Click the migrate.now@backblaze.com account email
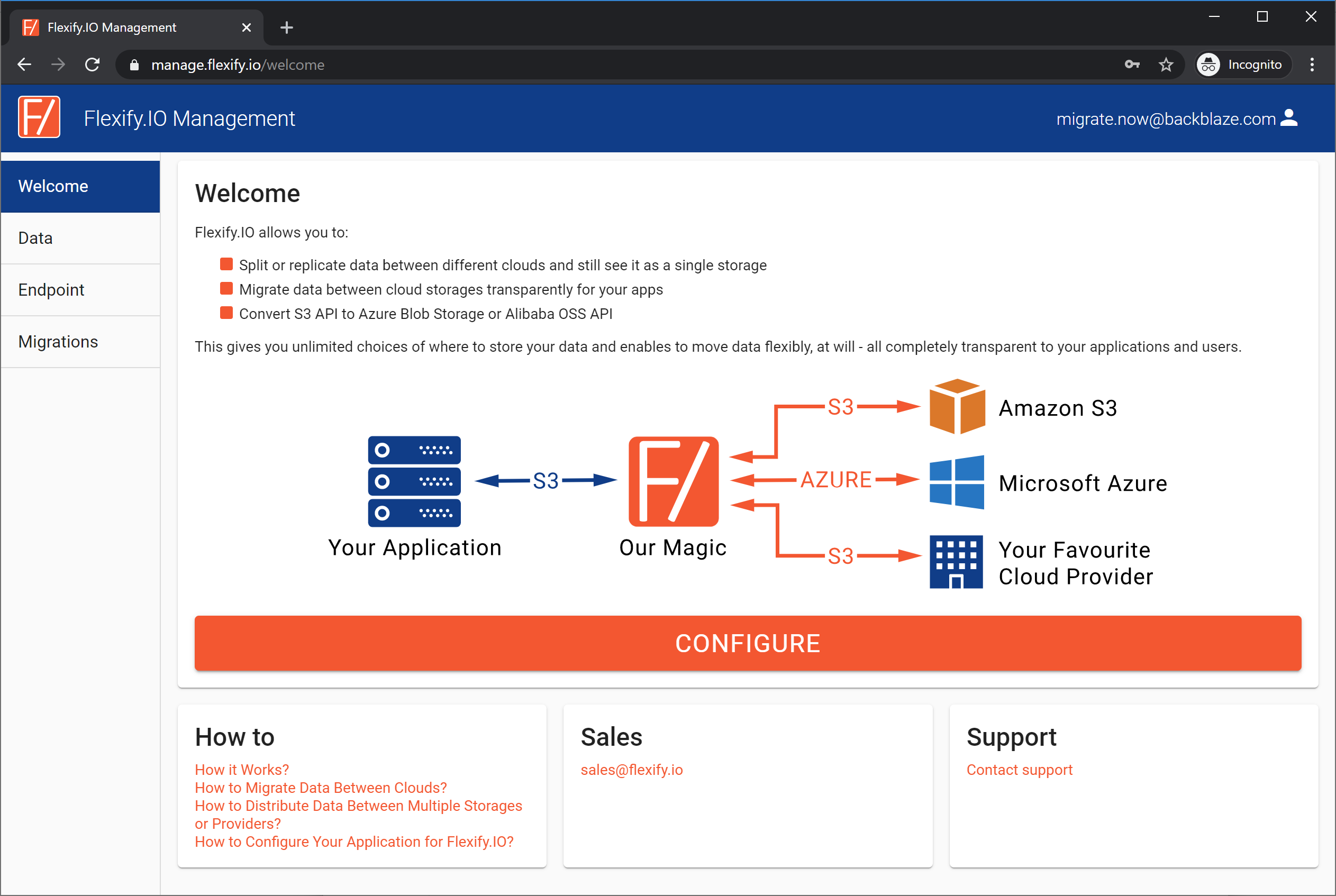The image size is (1336, 896). click(1166, 119)
